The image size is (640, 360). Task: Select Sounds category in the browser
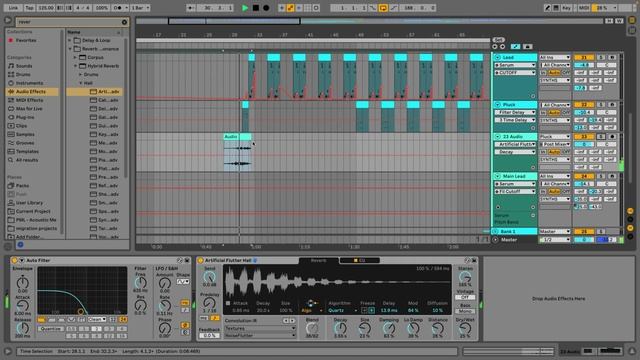coord(24,66)
